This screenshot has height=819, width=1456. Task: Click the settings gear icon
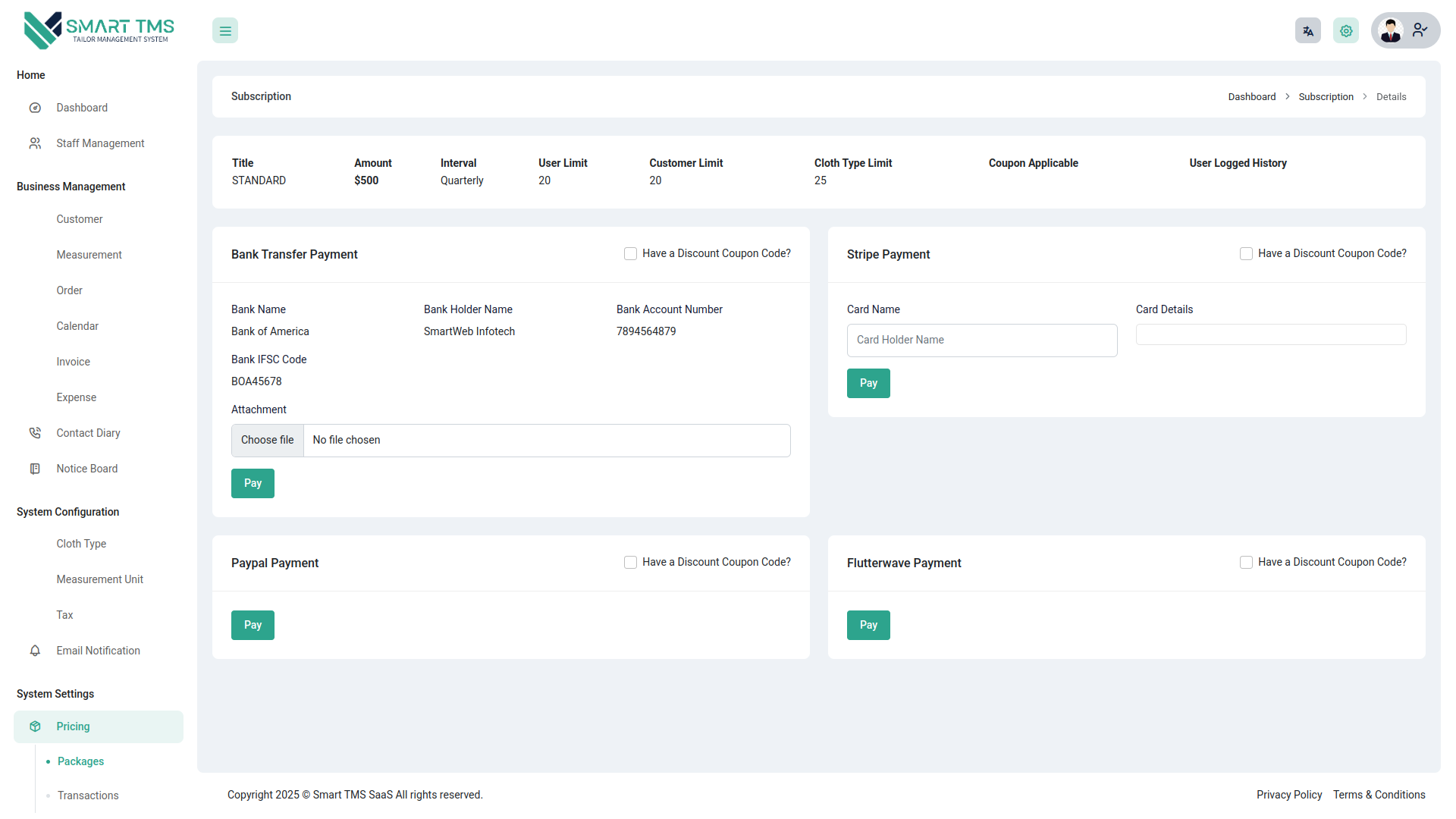1346,30
